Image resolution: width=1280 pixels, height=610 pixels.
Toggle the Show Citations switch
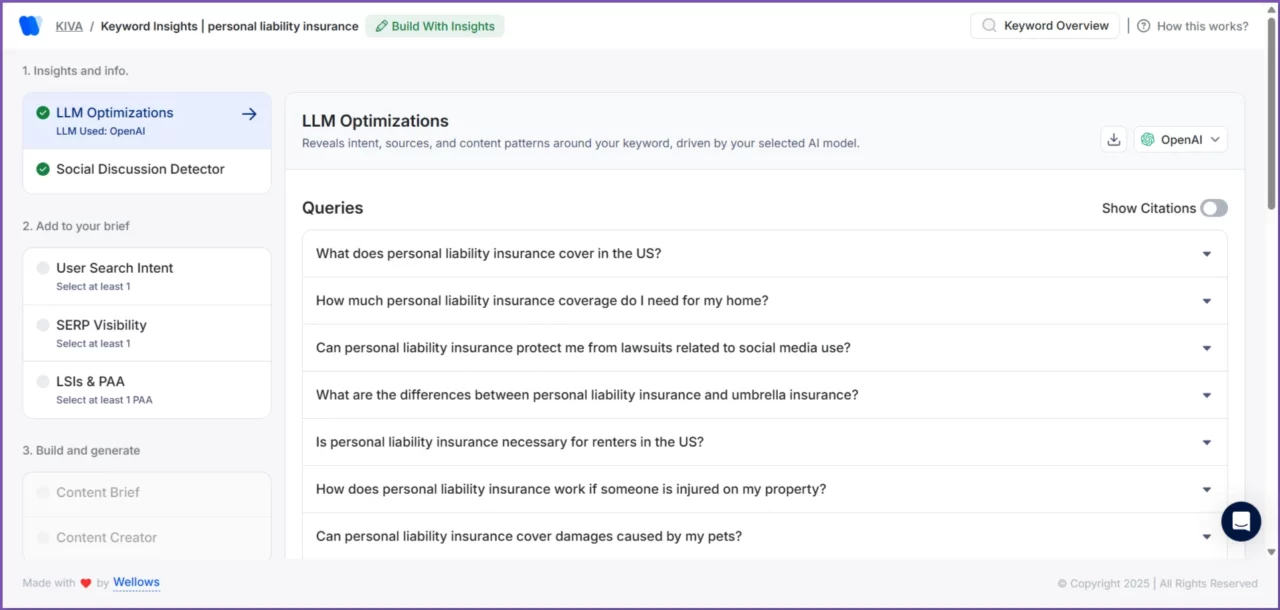1213,208
